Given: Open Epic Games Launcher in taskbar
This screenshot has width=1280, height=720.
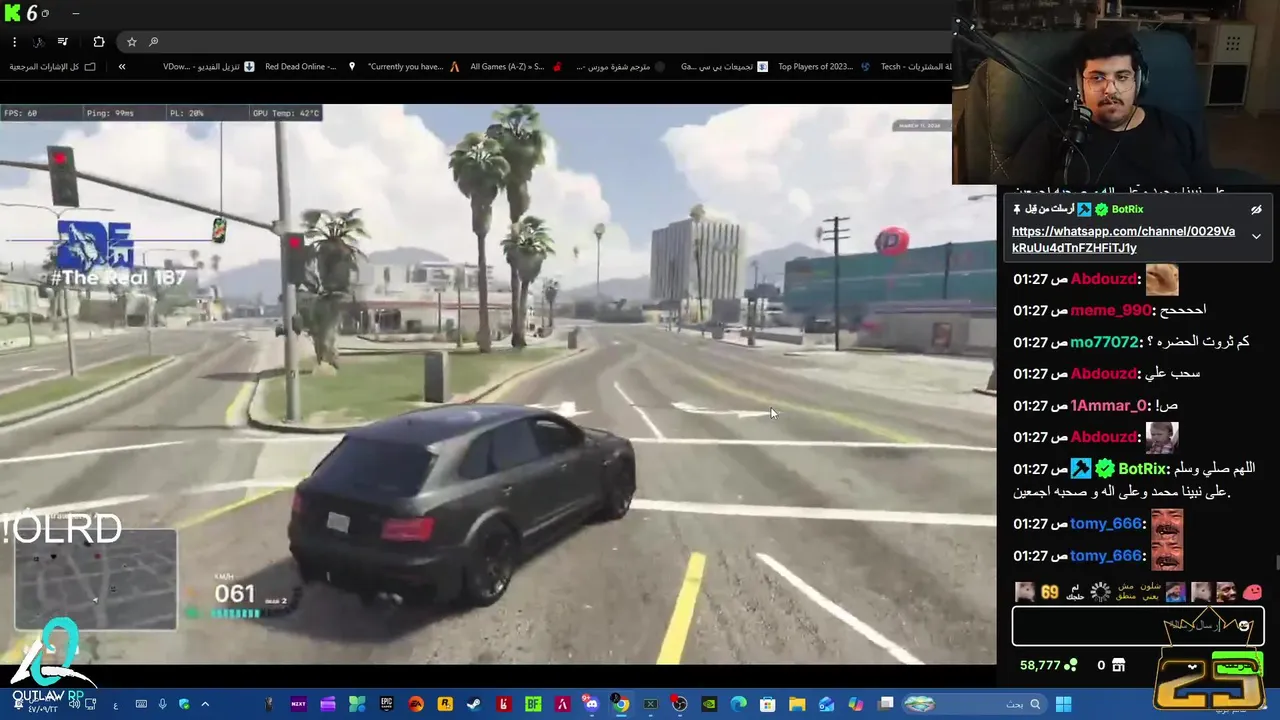Looking at the screenshot, I should click(386, 704).
